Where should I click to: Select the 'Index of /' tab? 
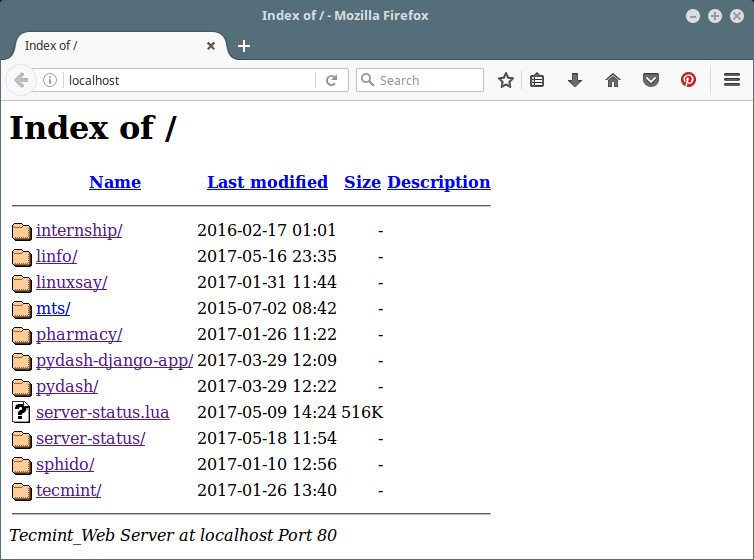point(100,46)
